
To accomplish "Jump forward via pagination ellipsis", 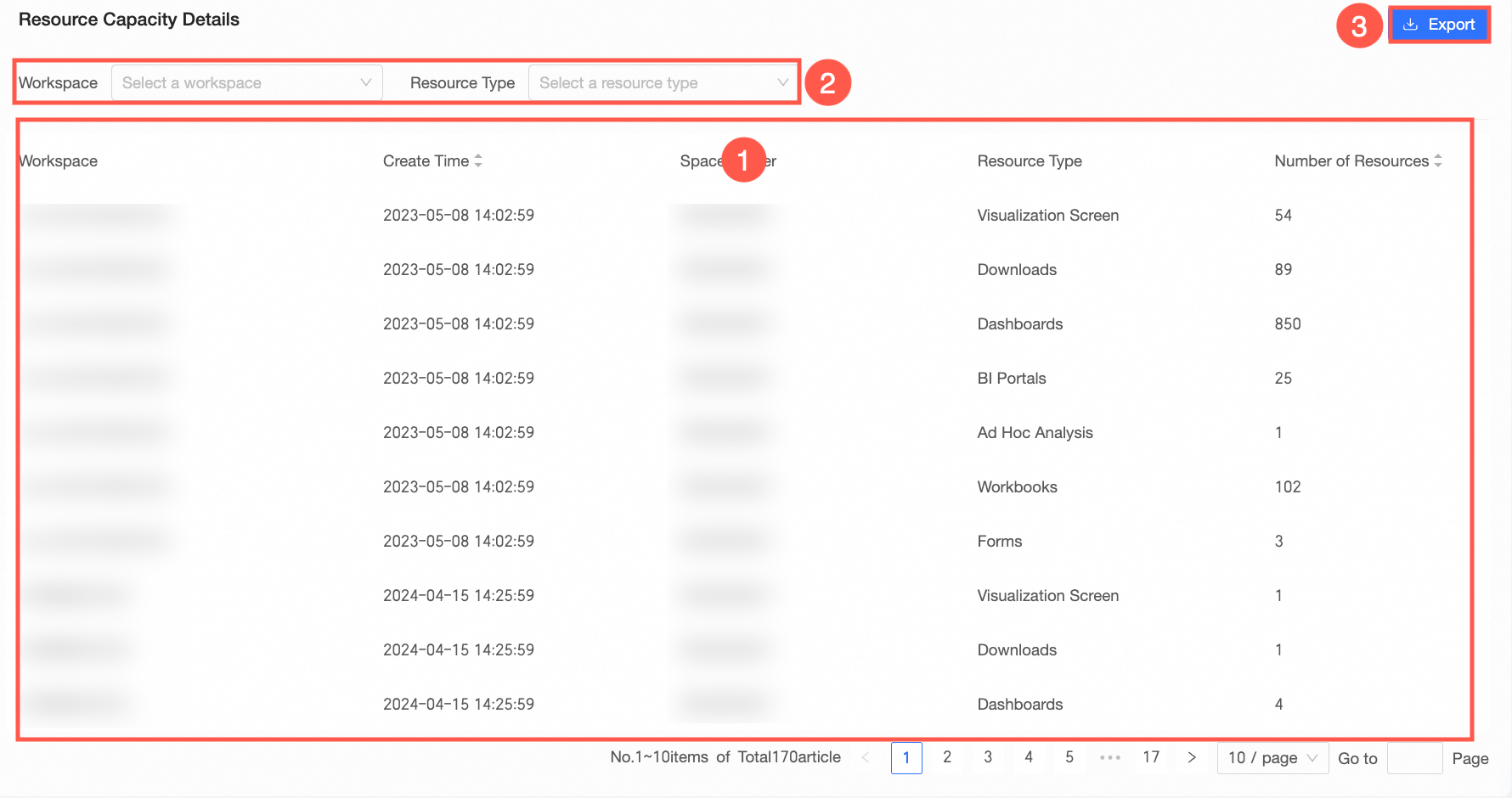I will pyautogui.click(x=1110, y=757).
